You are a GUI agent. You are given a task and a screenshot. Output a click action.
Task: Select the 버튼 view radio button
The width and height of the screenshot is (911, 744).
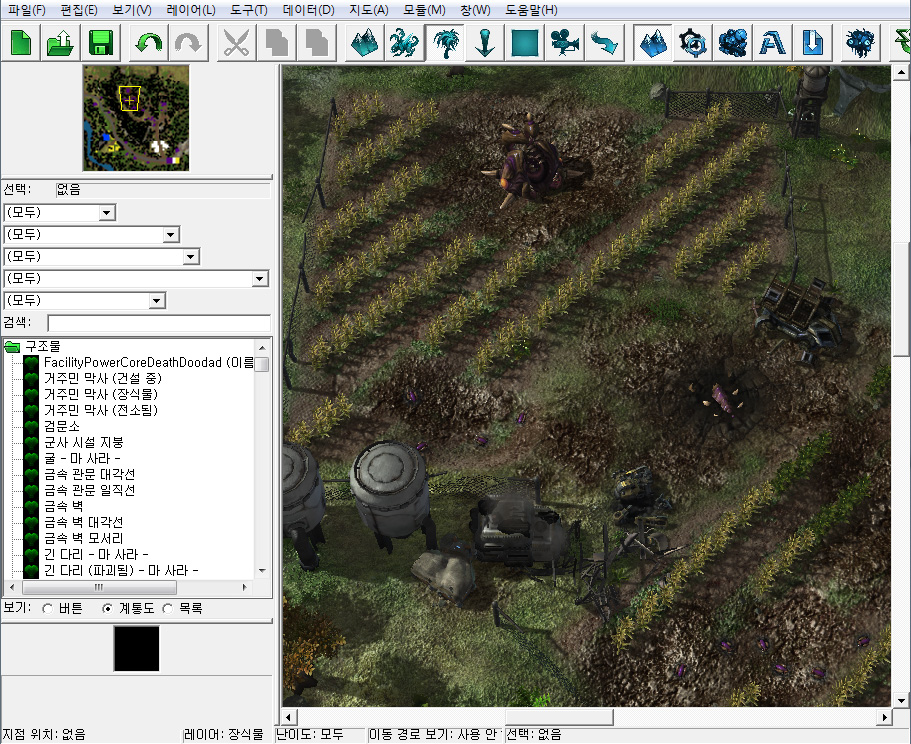(48, 609)
